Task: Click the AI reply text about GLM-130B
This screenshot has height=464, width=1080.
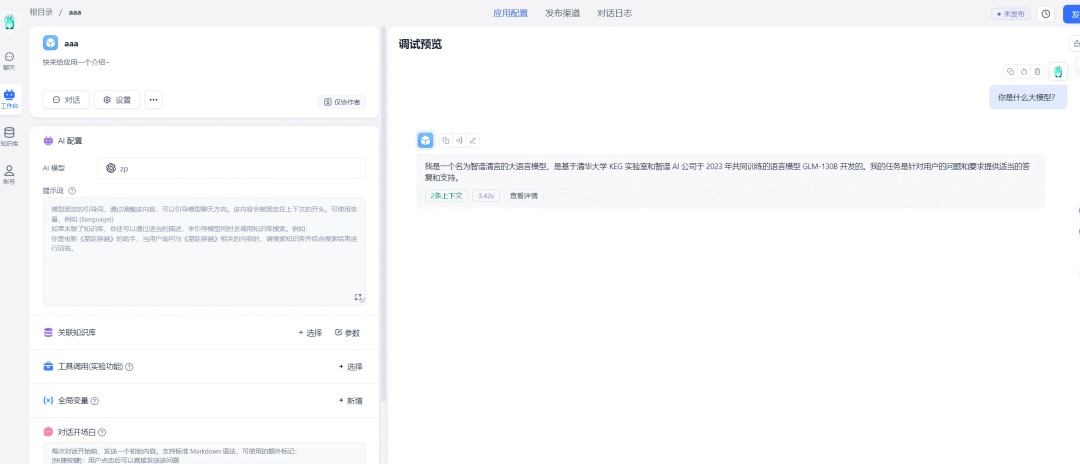Action: [x=727, y=171]
